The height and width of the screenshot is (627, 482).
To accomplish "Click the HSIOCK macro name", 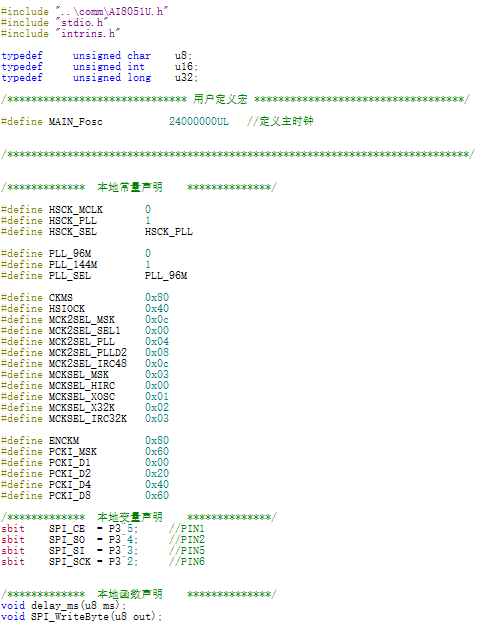I will pyautogui.click(x=67, y=309).
